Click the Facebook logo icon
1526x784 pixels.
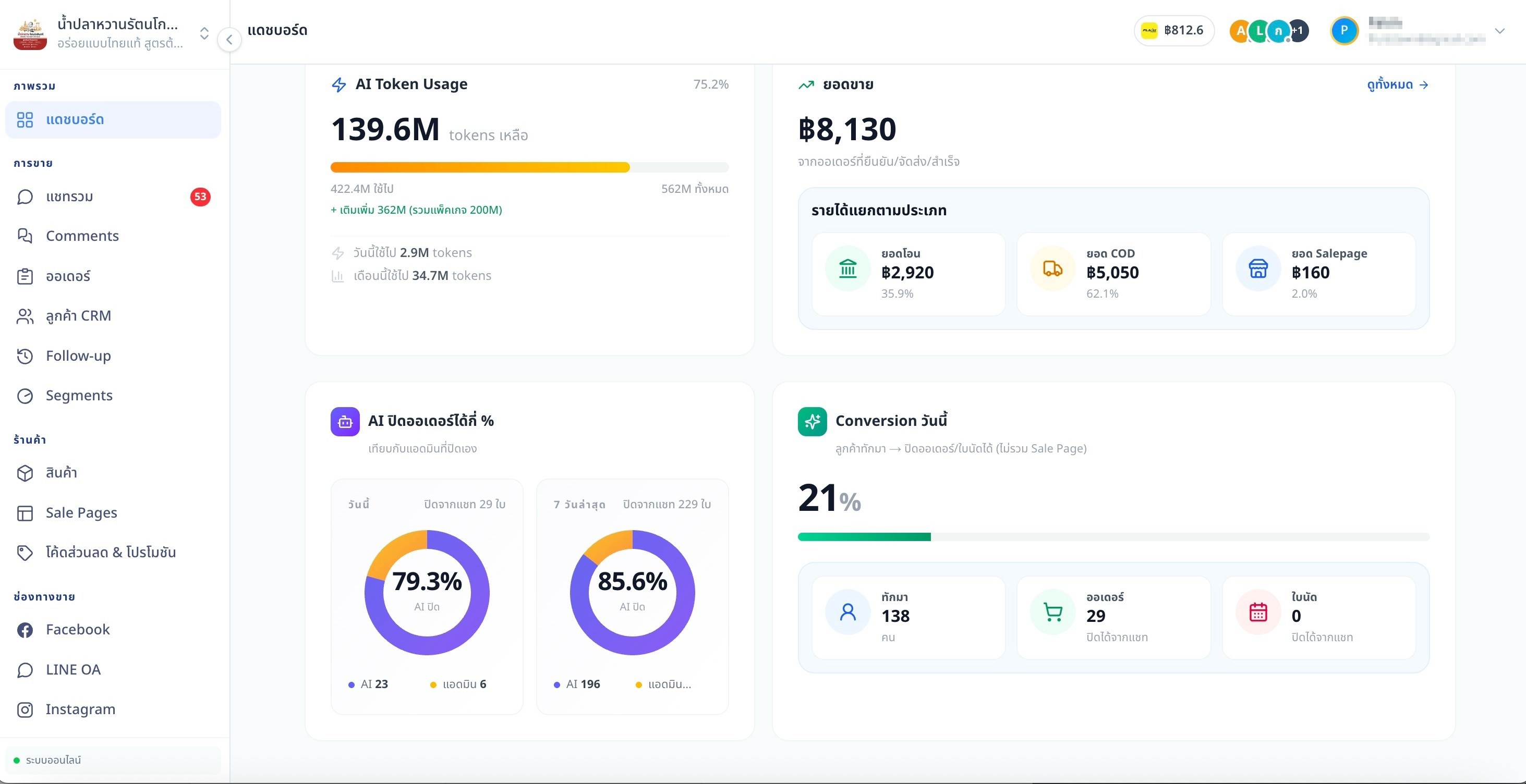click(x=25, y=630)
